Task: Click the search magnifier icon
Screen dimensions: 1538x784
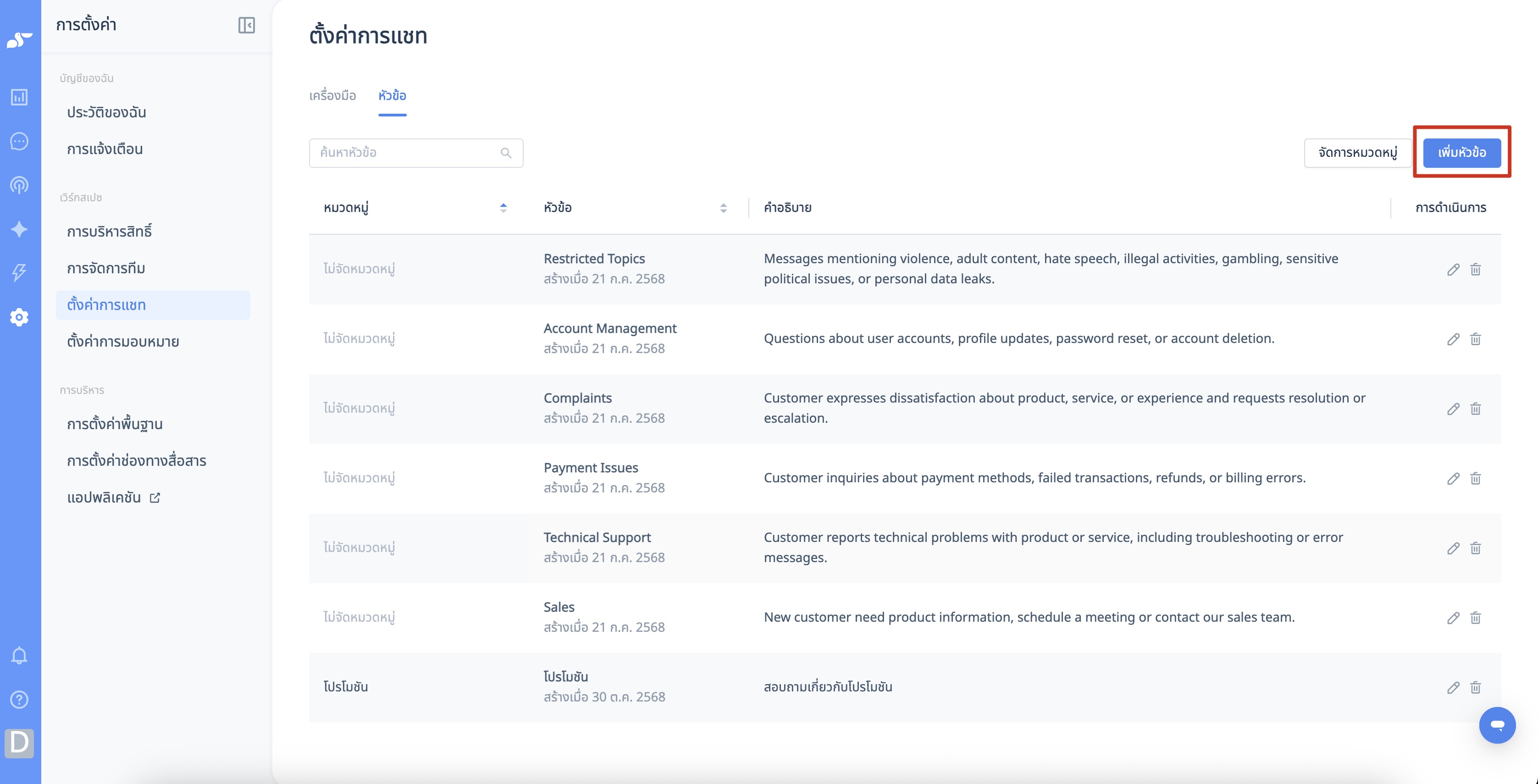Action: pos(506,153)
